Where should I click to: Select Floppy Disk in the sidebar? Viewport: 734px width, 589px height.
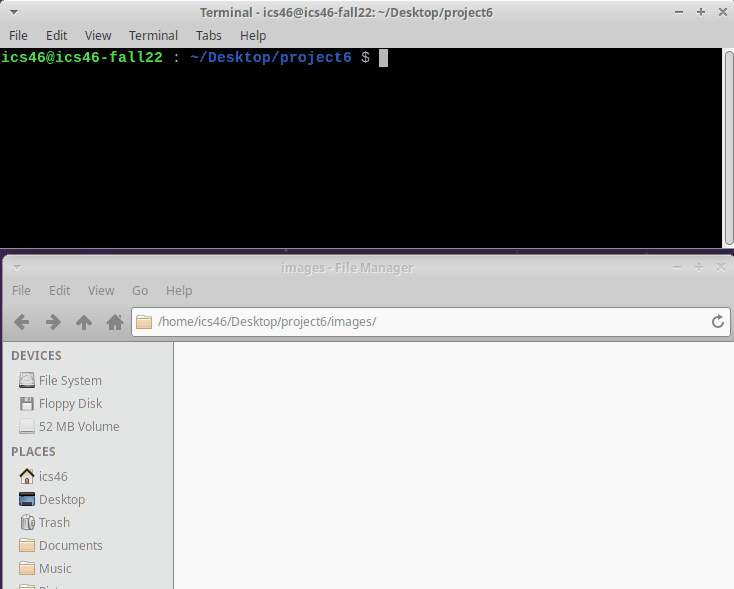pyautogui.click(x=70, y=403)
